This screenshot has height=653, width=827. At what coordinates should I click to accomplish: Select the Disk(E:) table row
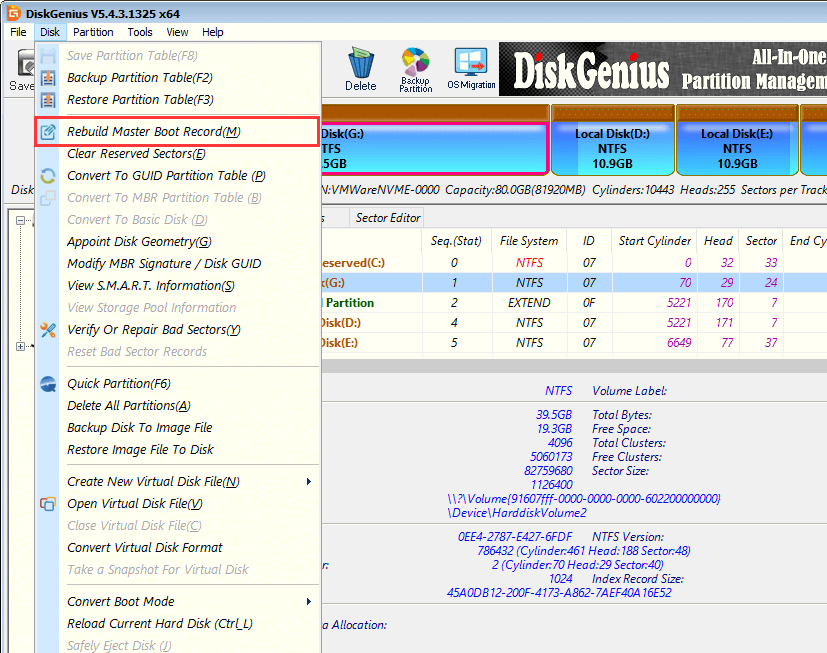574,343
